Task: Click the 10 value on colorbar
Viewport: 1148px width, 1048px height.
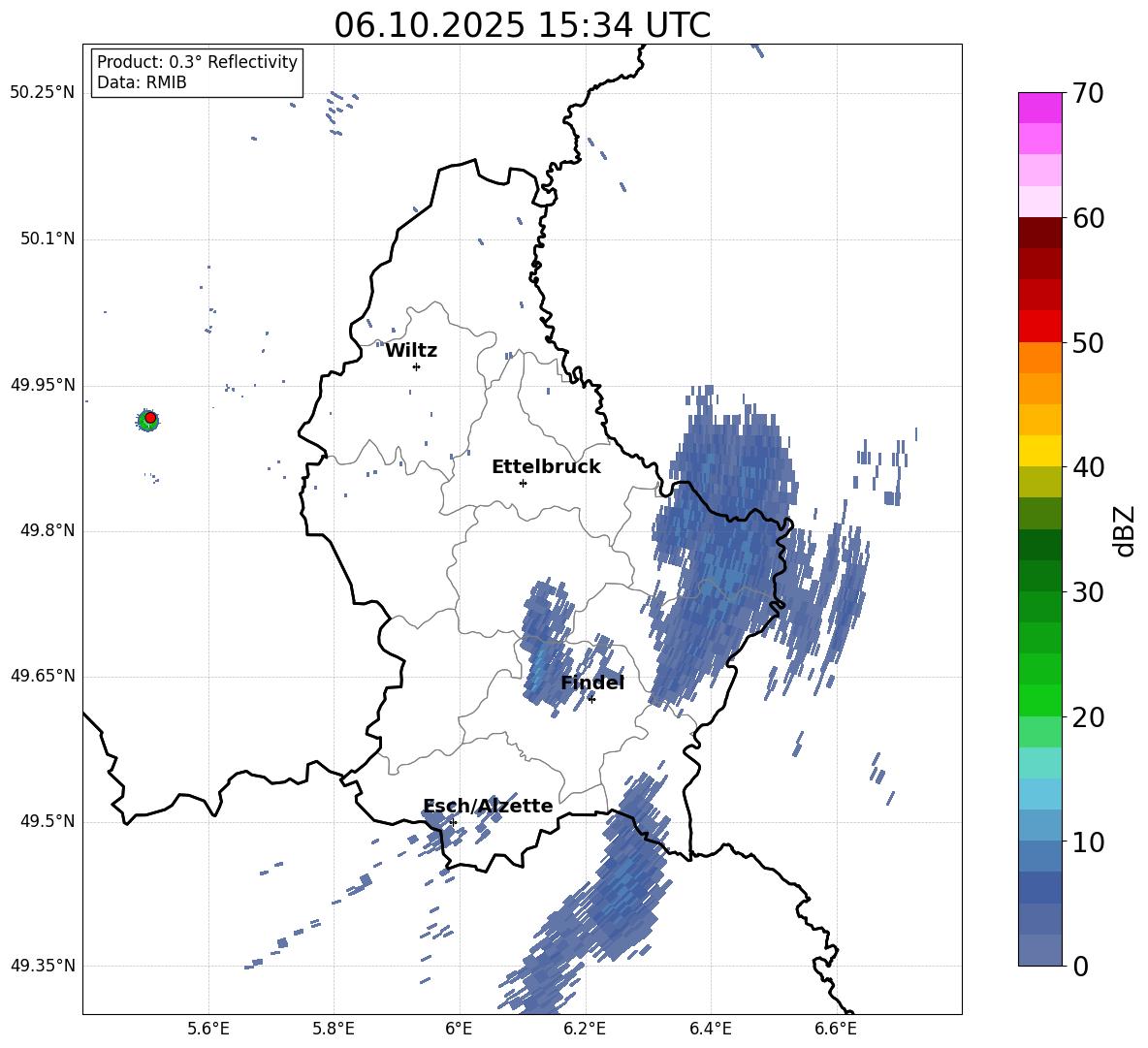Action: (1088, 842)
